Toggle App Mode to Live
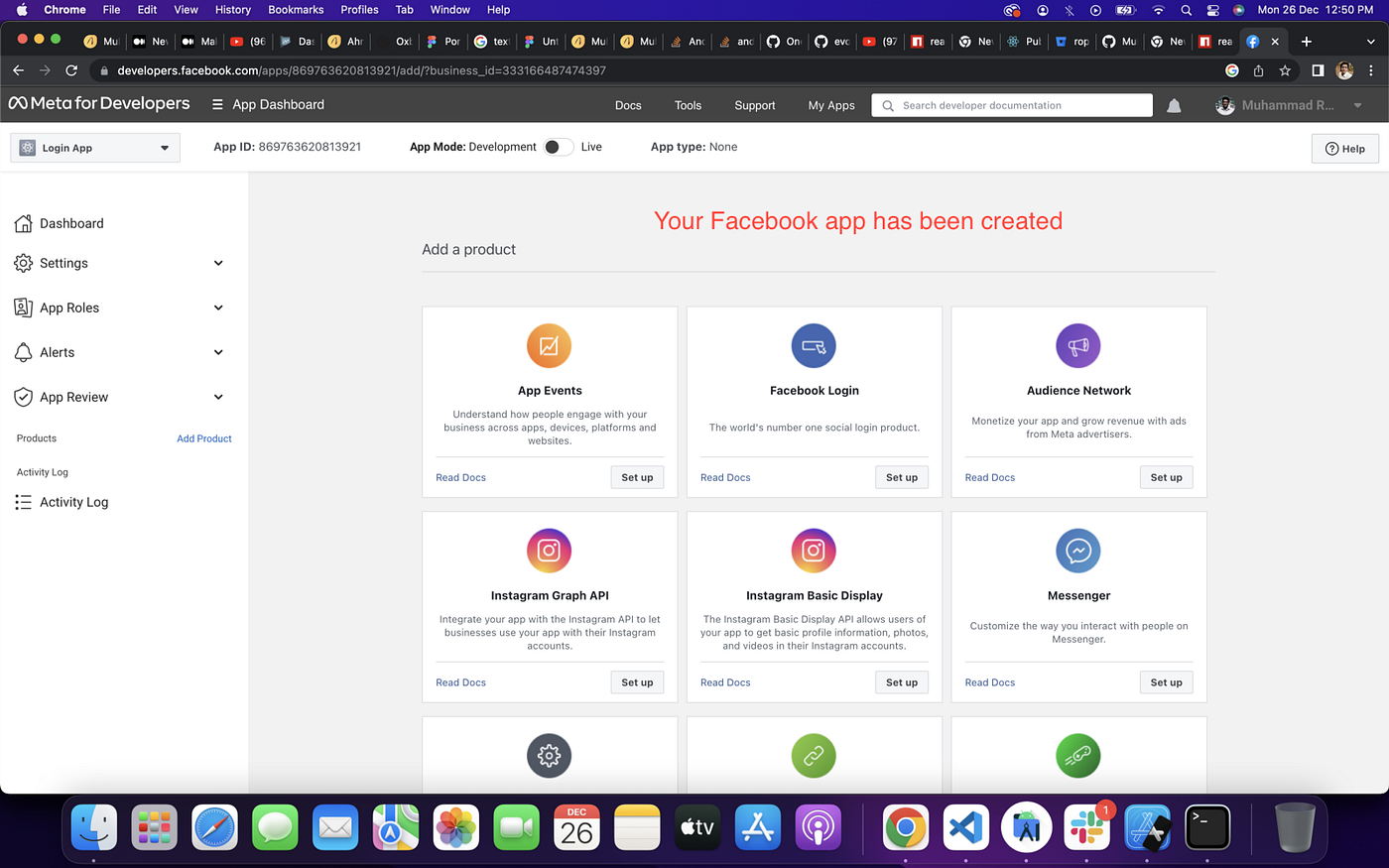Screen dimensions: 1389x868 point(559,147)
